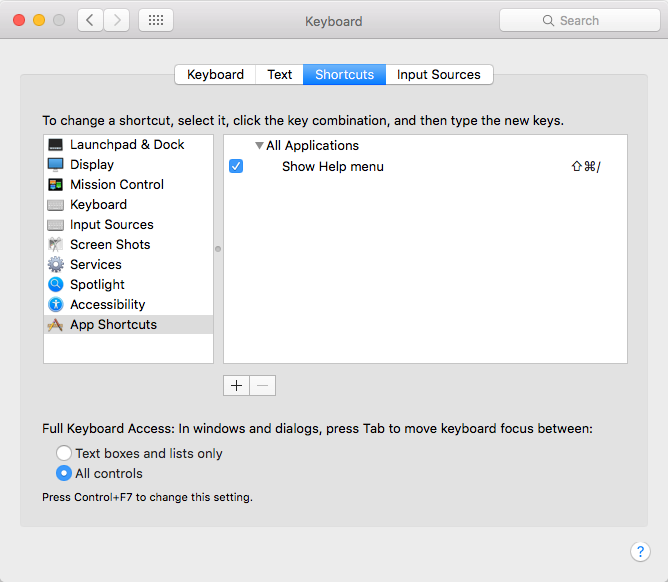Collapse the All Applications disclosure triangle
Screen dimensions: 668x582
click(x=259, y=146)
